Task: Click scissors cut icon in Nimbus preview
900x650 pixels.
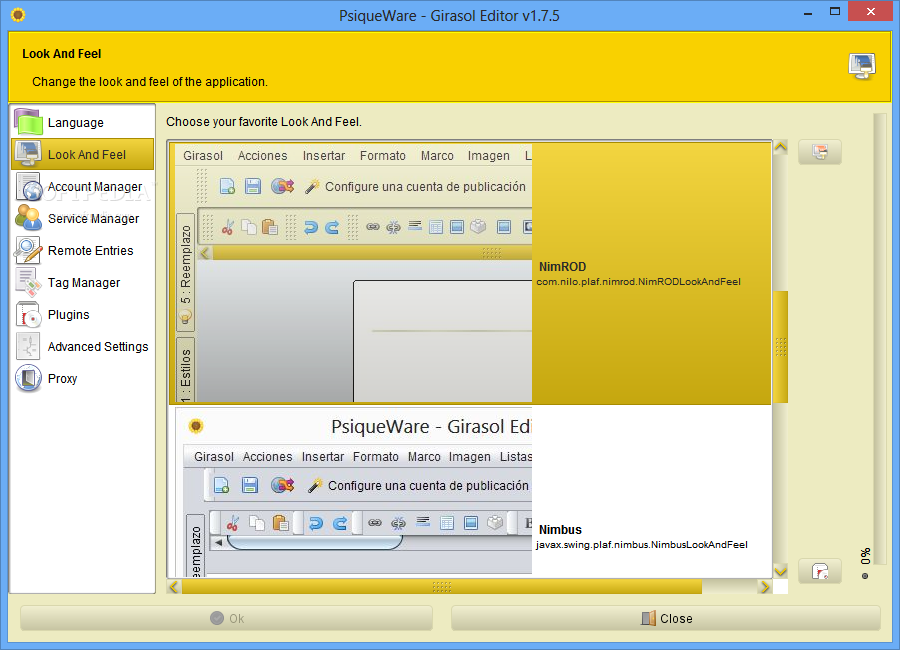Action: pyautogui.click(x=232, y=523)
